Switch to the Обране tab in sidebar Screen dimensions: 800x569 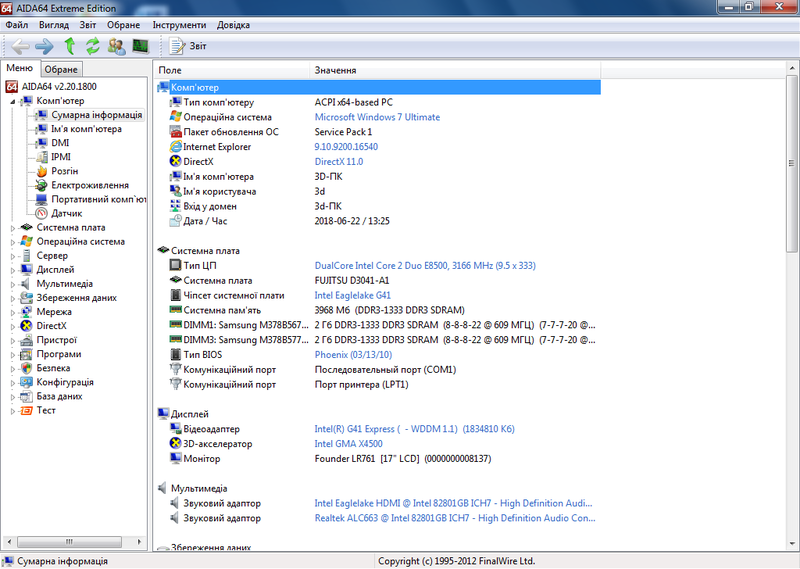(x=61, y=69)
